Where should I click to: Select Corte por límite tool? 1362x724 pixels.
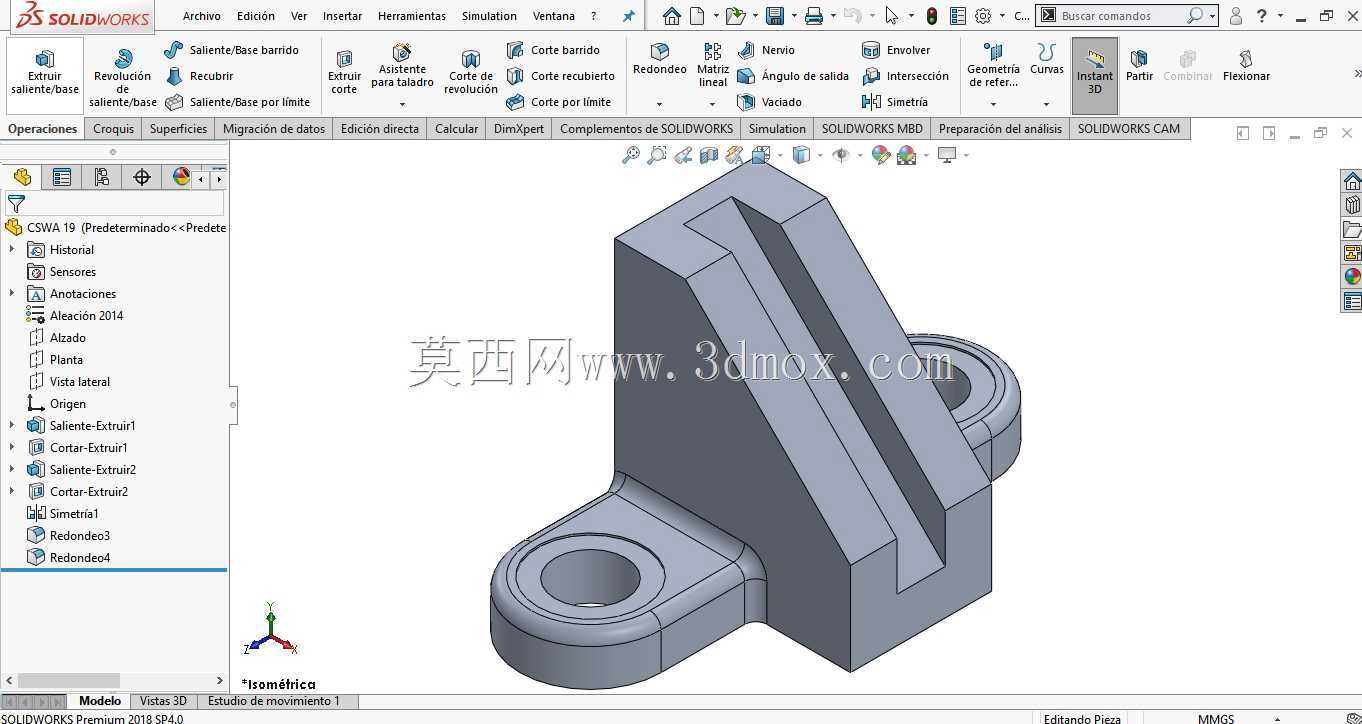pos(558,102)
